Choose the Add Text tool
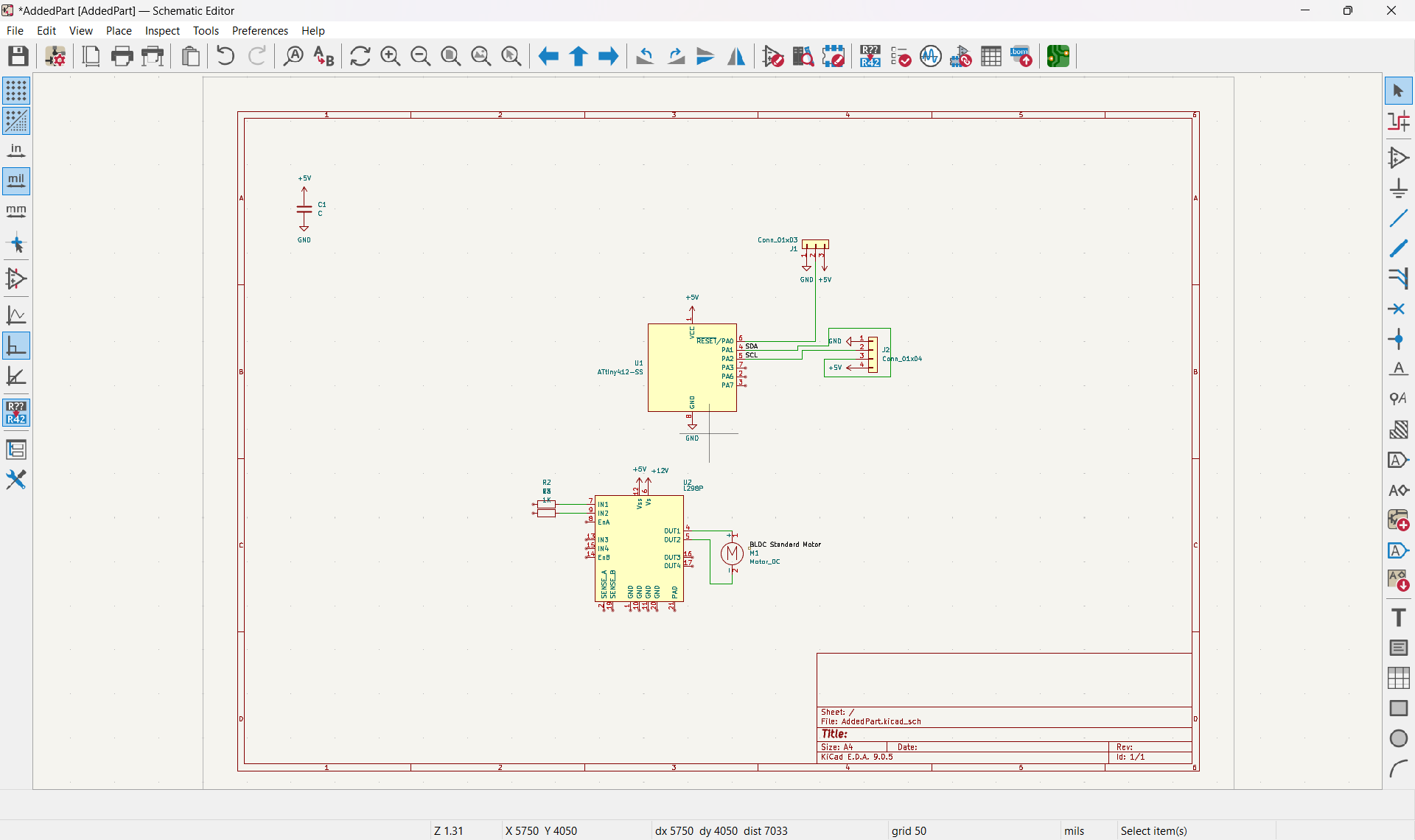 [1398, 617]
